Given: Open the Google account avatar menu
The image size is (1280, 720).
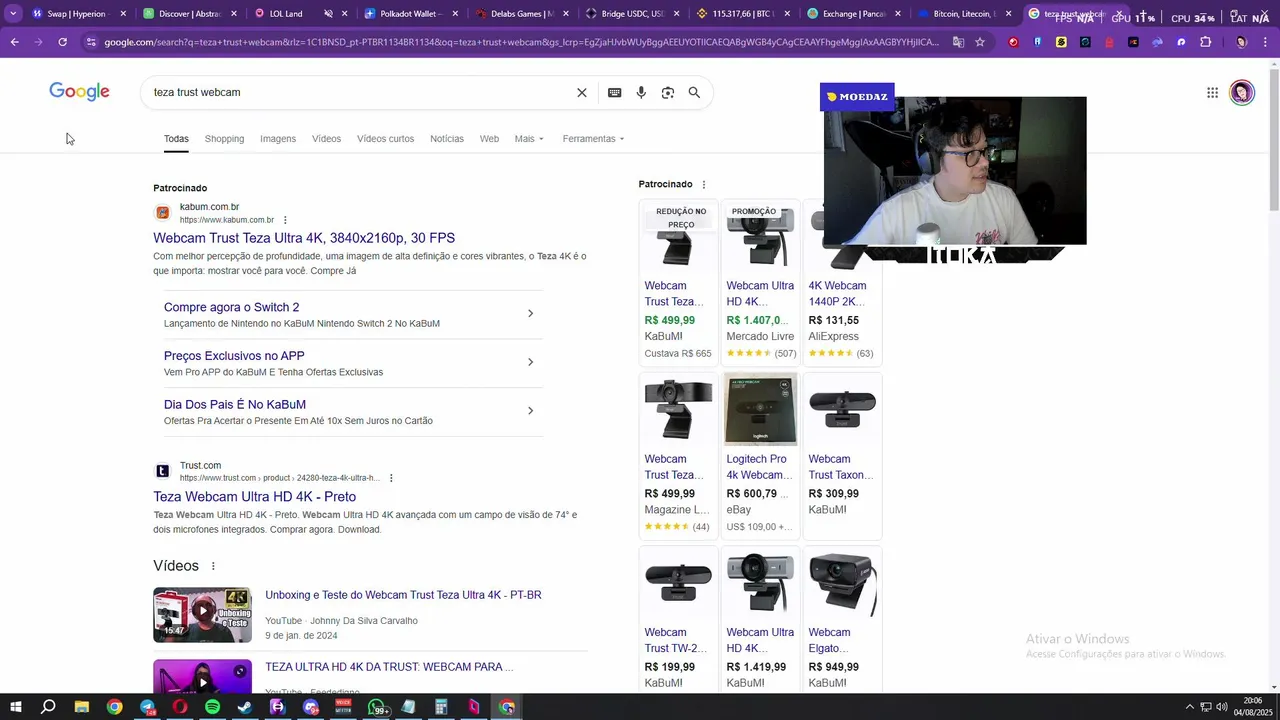Looking at the screenshot, I should click(x=1242, y=92).
